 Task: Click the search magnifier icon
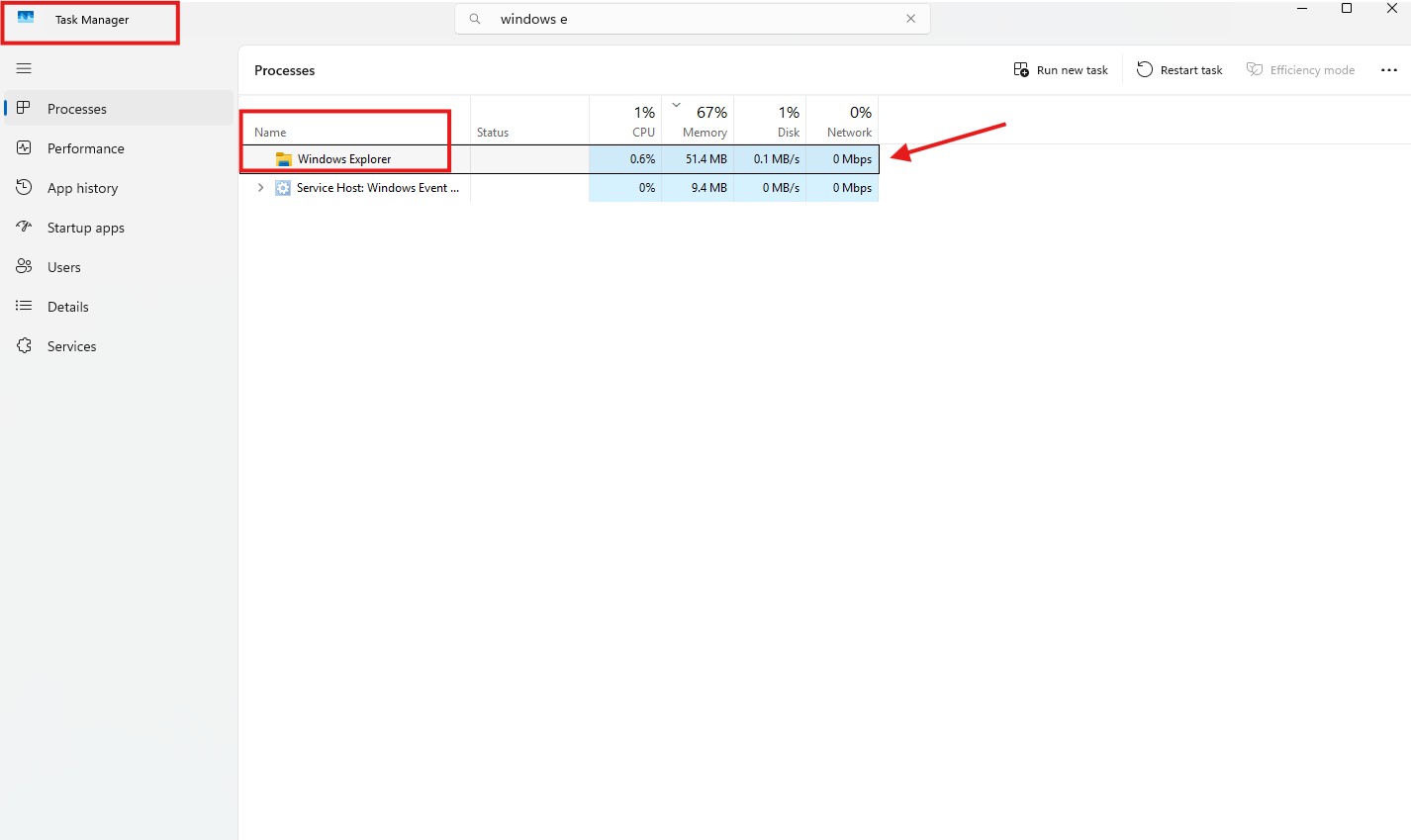[475, 19]
